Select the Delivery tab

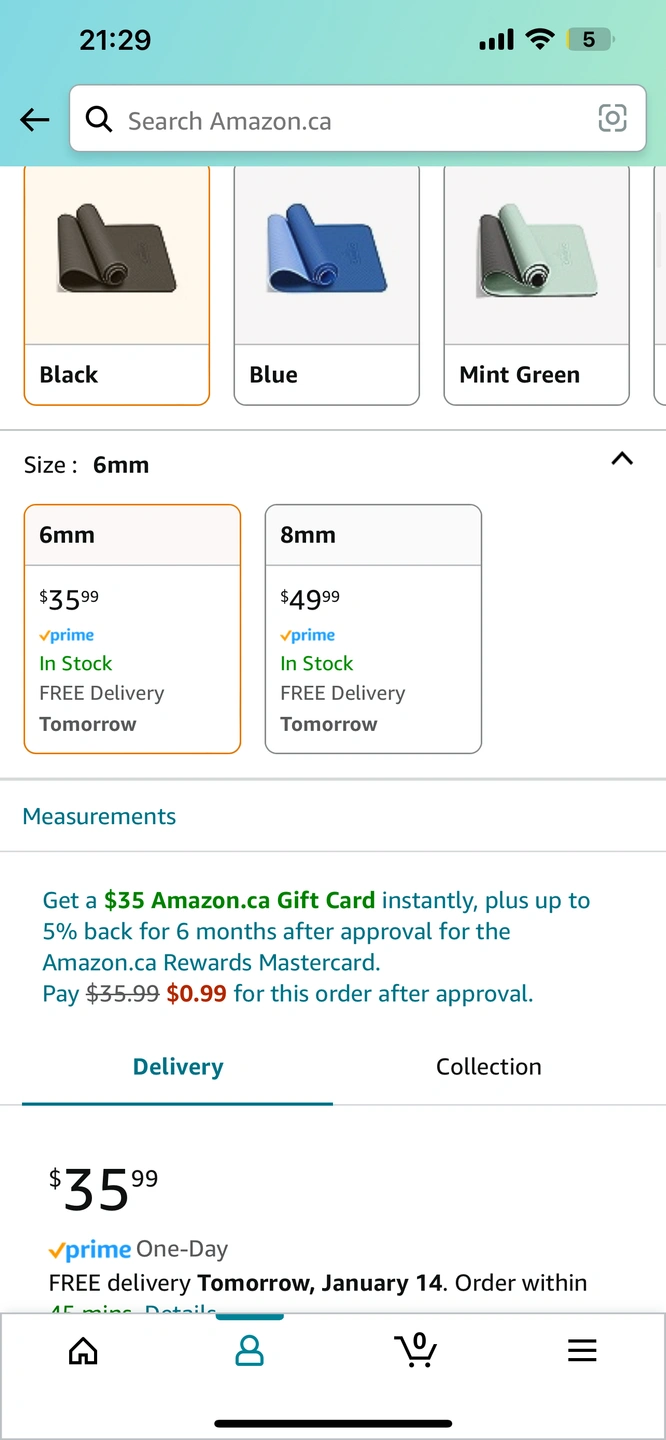click(x=178, y=1067)
